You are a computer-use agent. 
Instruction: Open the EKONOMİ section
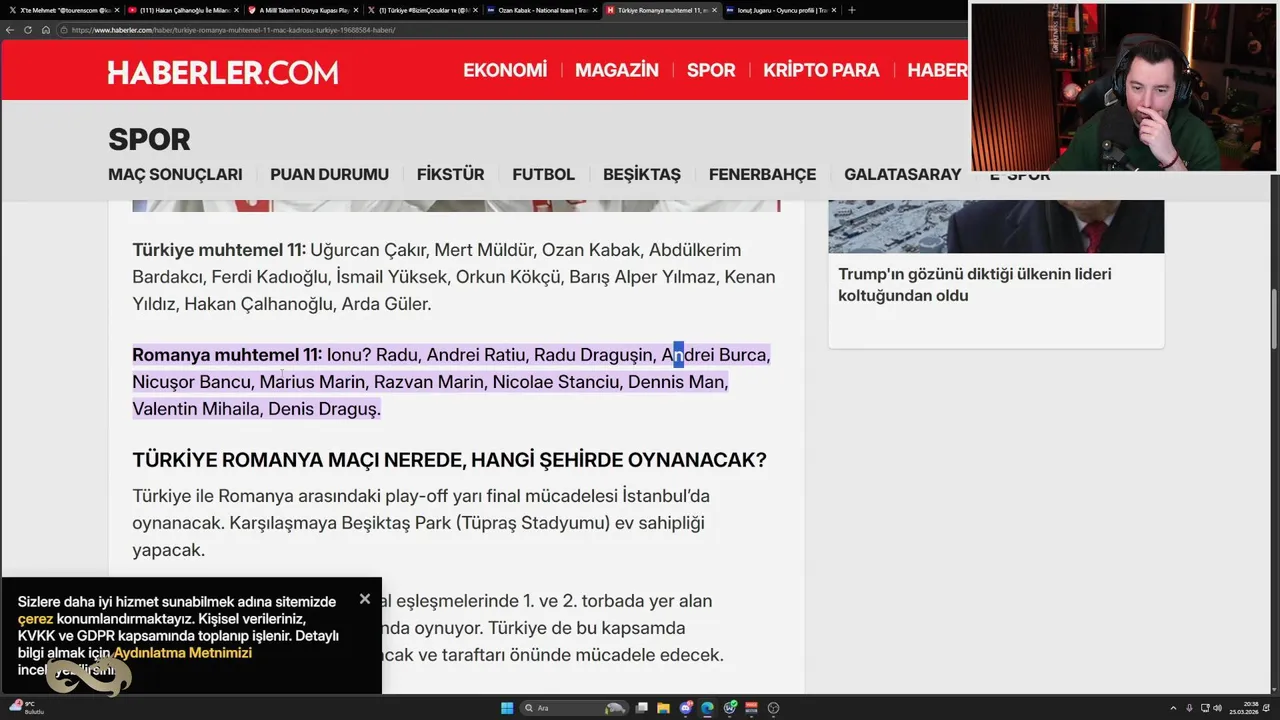[x=505, y=70]
